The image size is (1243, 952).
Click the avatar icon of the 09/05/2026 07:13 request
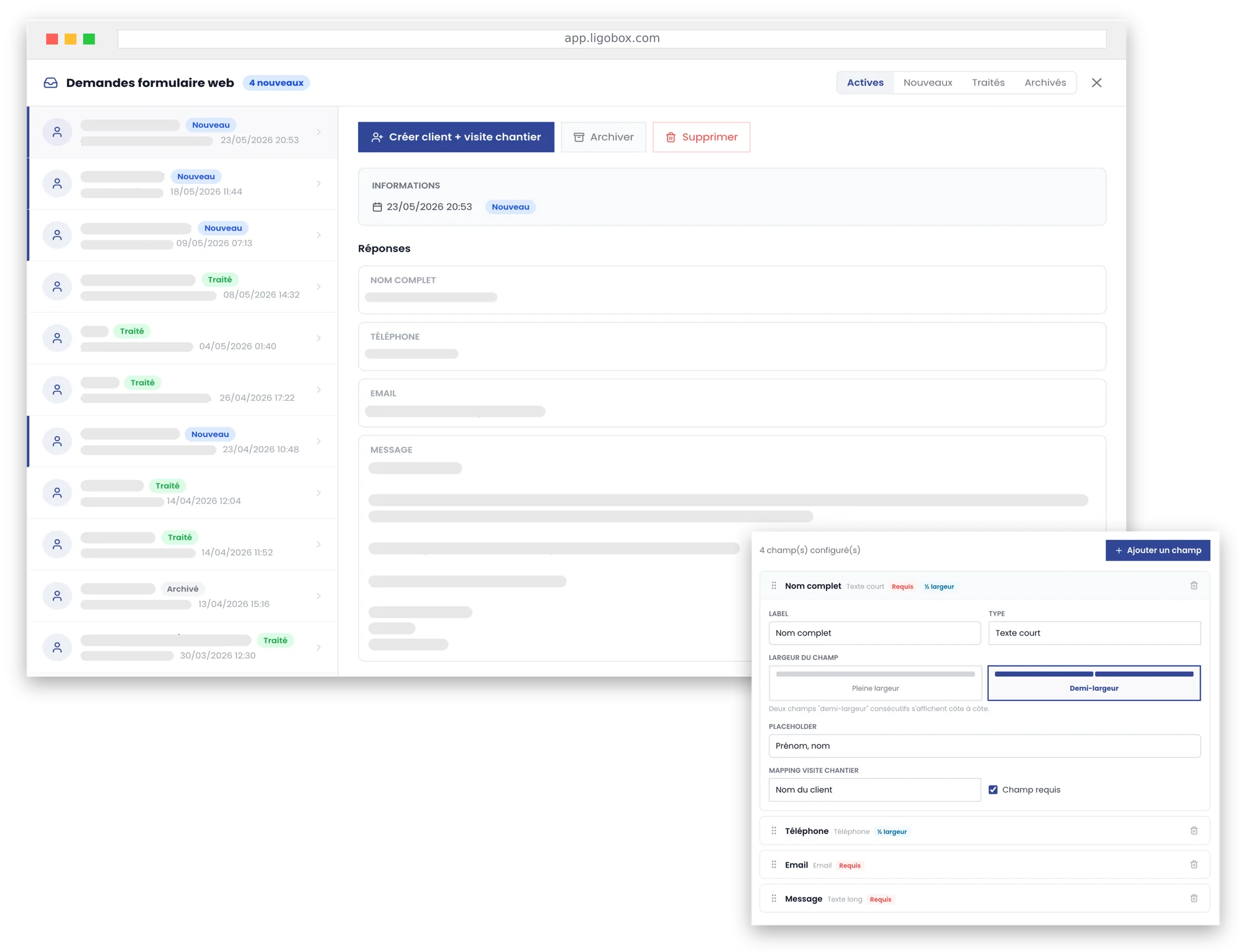click(57, 235)
